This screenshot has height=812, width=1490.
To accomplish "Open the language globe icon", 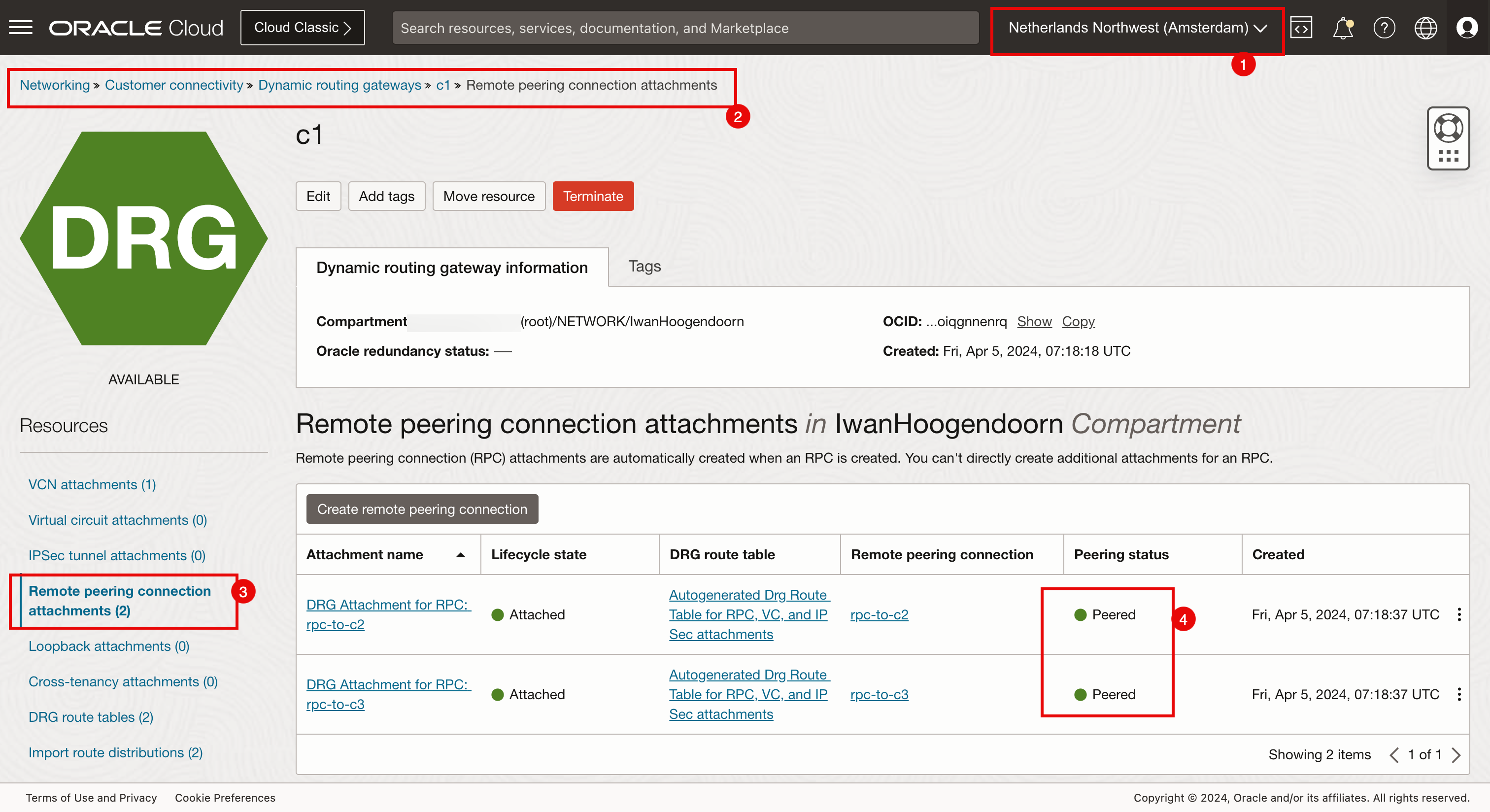I will (x=1425, y=27).
